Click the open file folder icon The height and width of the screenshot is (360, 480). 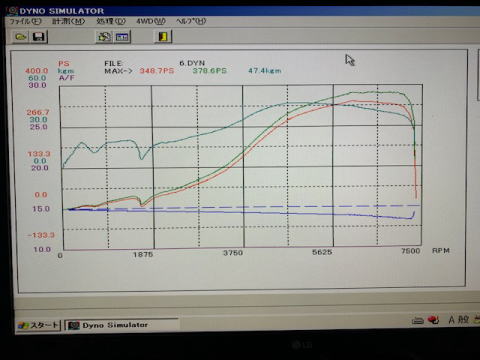pos(21,37)
